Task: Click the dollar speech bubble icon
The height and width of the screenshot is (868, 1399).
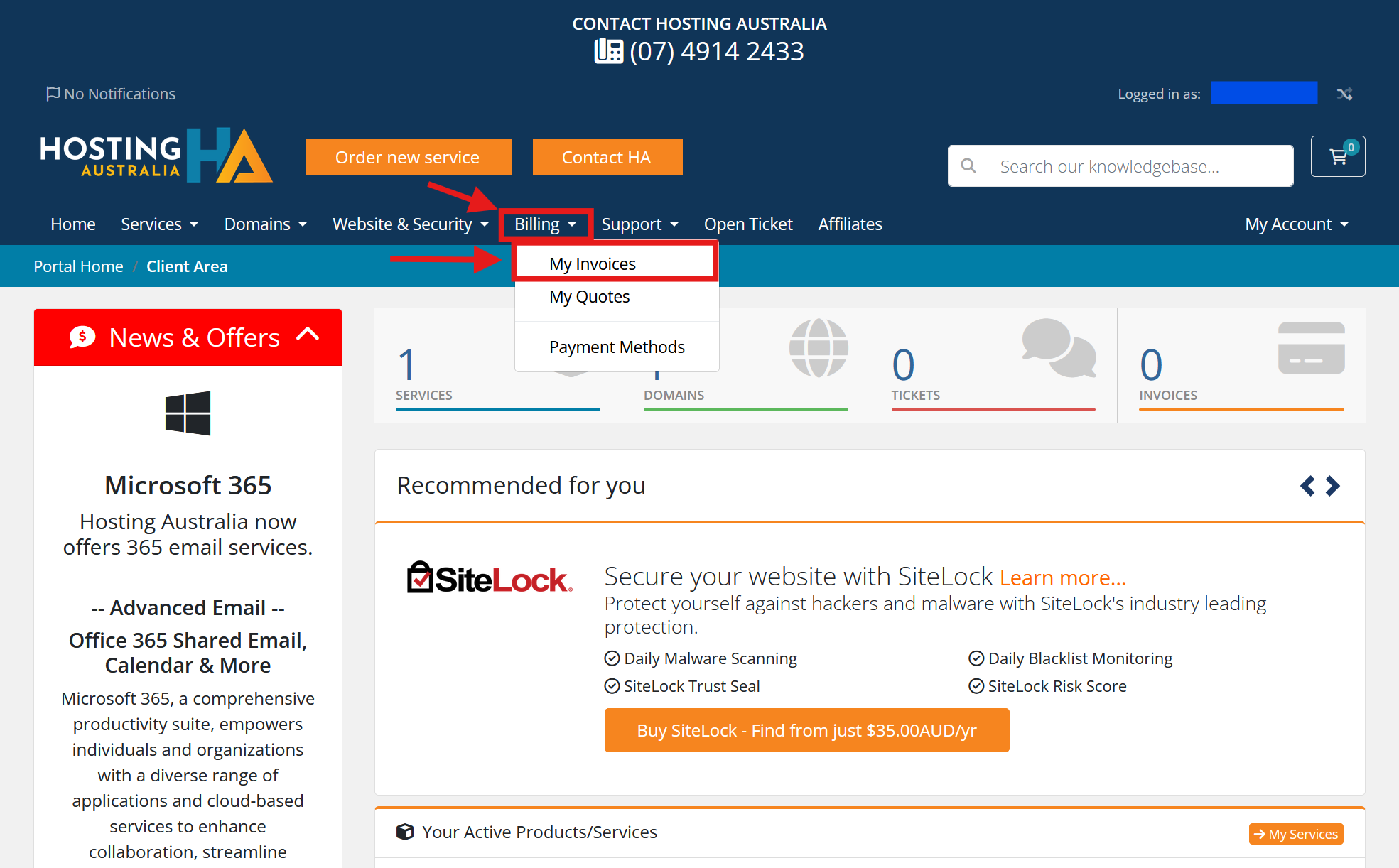Action: pyautogui.click(x=82, y=337)
